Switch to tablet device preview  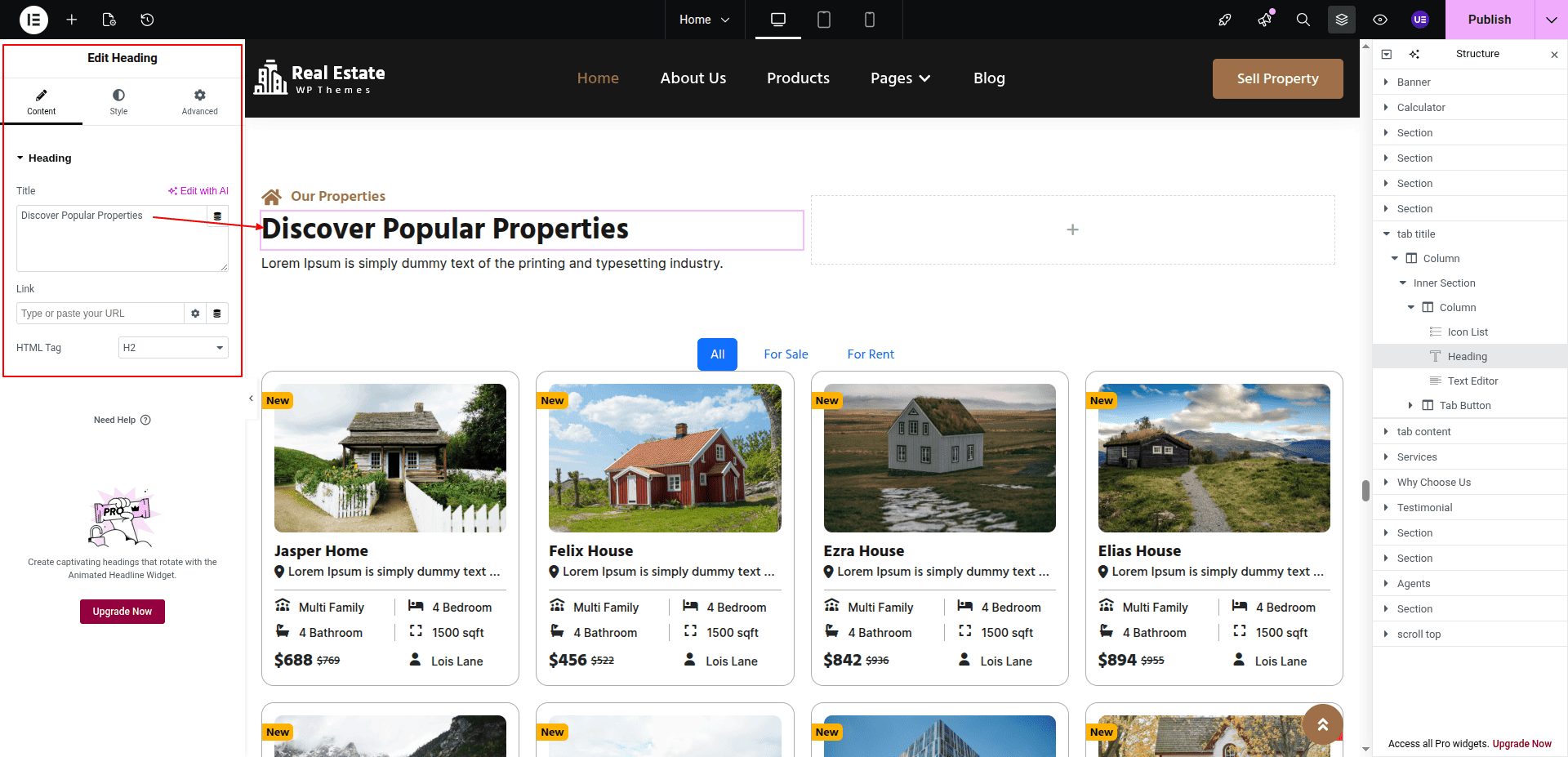[x=824, y=20]
